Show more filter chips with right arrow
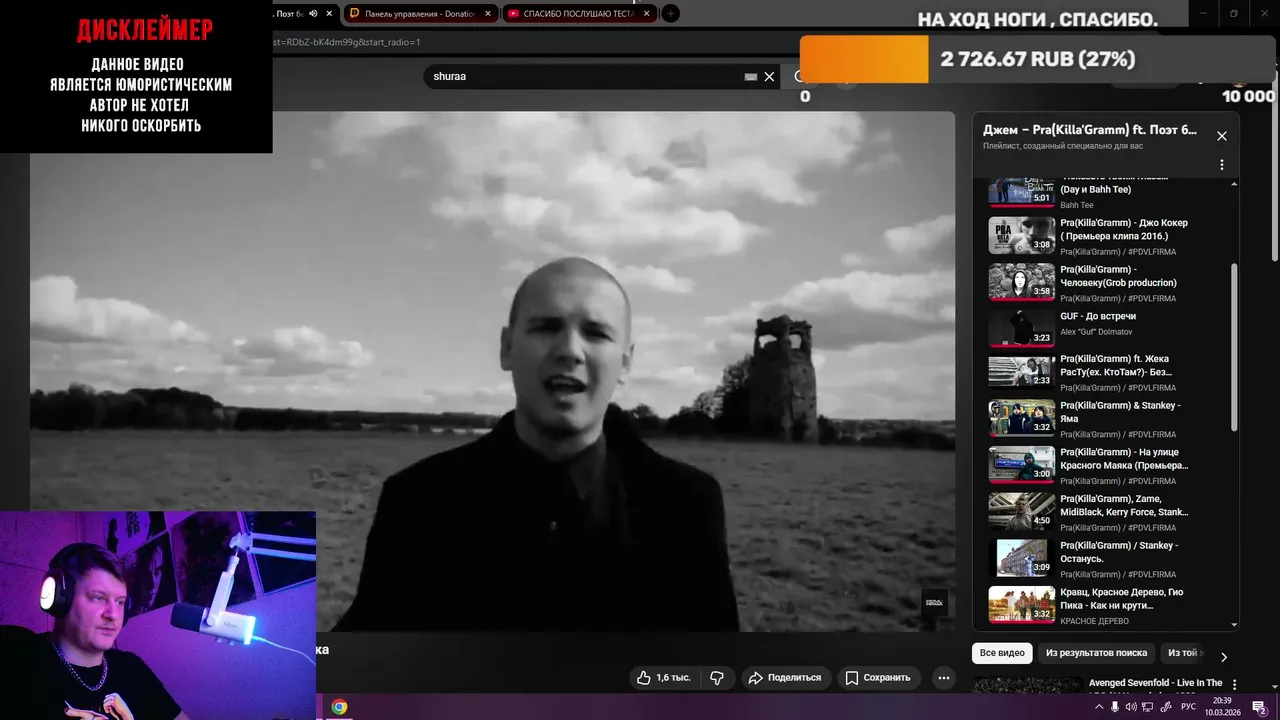The height and width of the screenshot is (720, 1280). click(1223, 657)
